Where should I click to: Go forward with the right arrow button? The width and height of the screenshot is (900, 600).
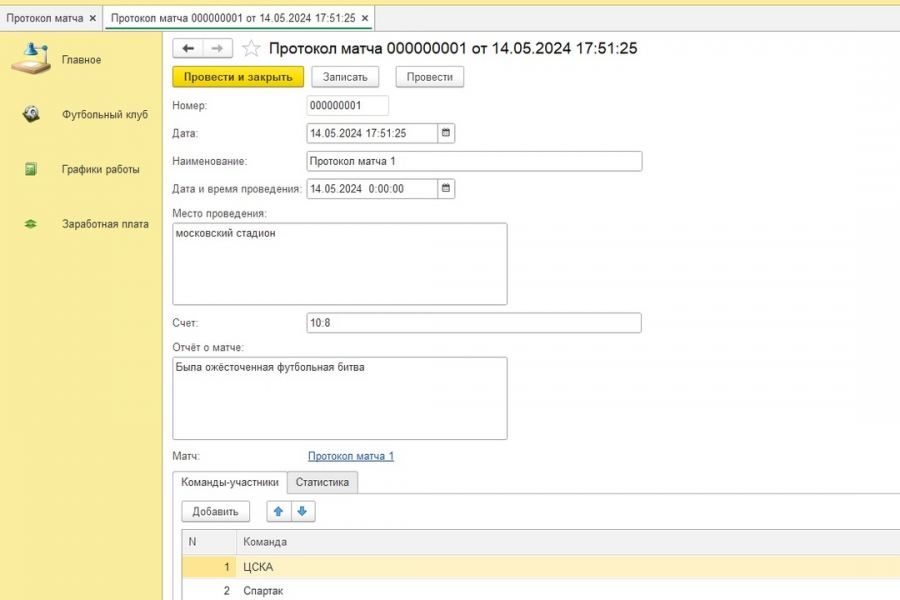pyautogui.click(x=218, y=48)
